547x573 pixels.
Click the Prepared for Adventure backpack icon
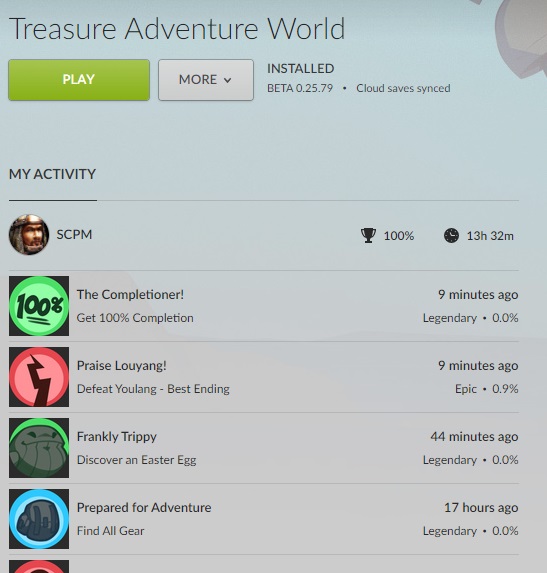tap(39, 519)
